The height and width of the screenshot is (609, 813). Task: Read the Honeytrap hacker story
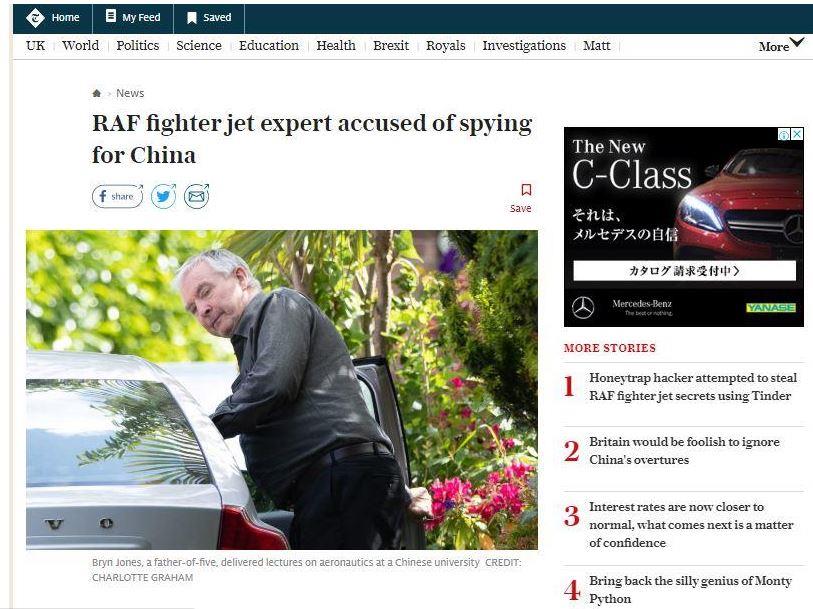coord(693,387)
